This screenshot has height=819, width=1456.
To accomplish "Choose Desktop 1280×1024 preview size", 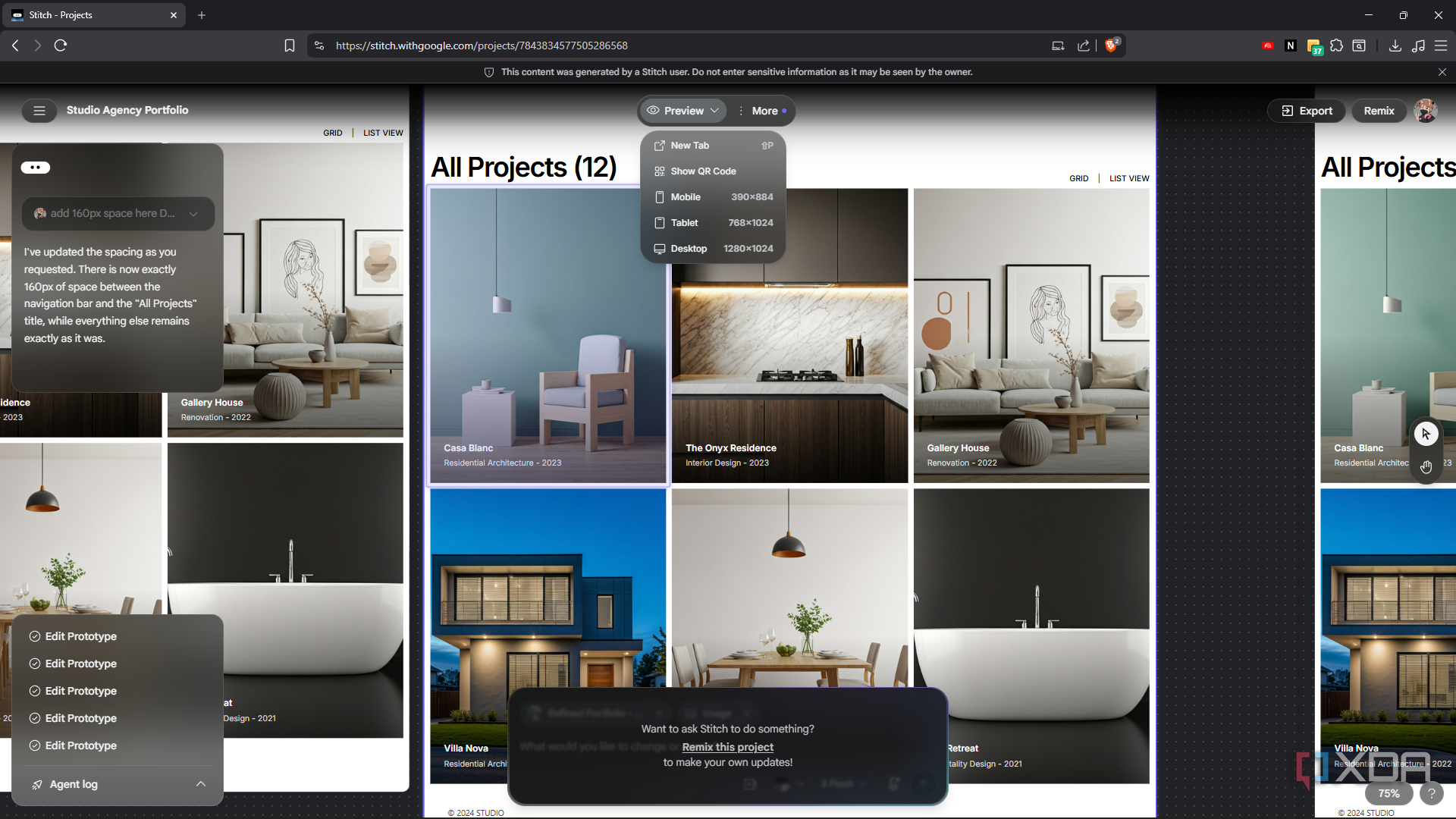I will (x=713, y=249).
